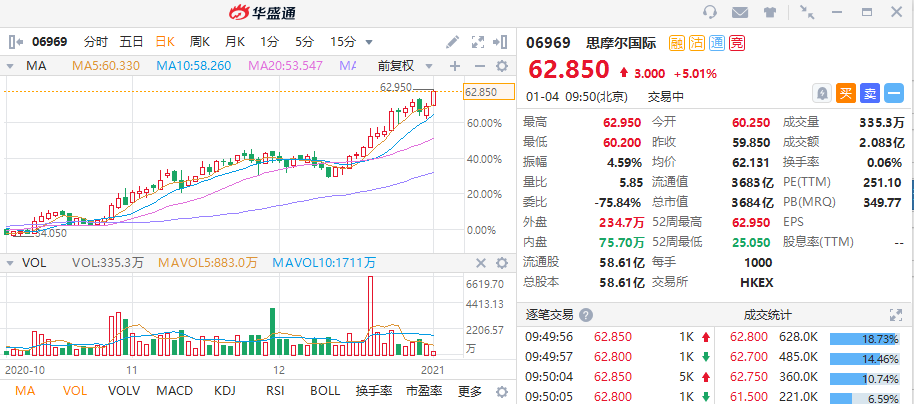Select the drawing pencil tool
Screen dimensions: 914x404
[452, 41]
